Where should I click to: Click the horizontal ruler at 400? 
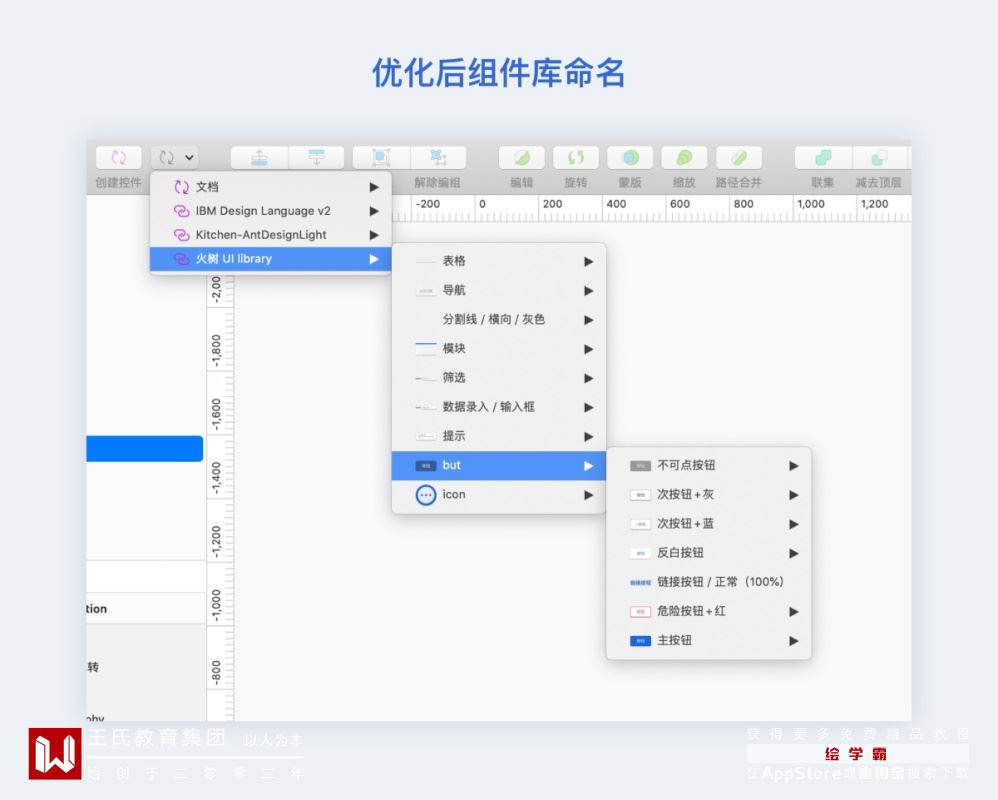coord(616,204)
